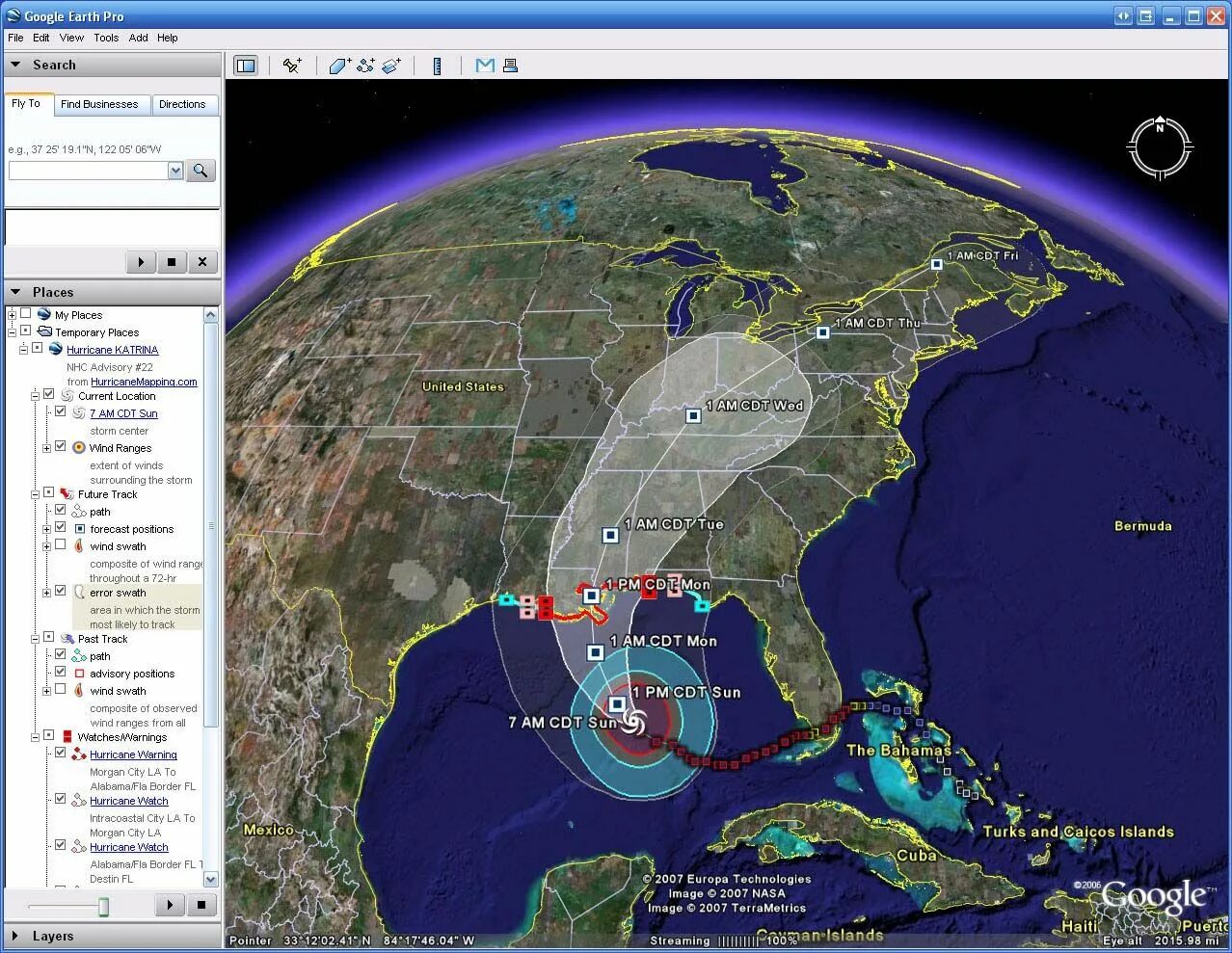
Task: Clear search results with the X button
Action: pyautogui.click(x=202, y=261)
